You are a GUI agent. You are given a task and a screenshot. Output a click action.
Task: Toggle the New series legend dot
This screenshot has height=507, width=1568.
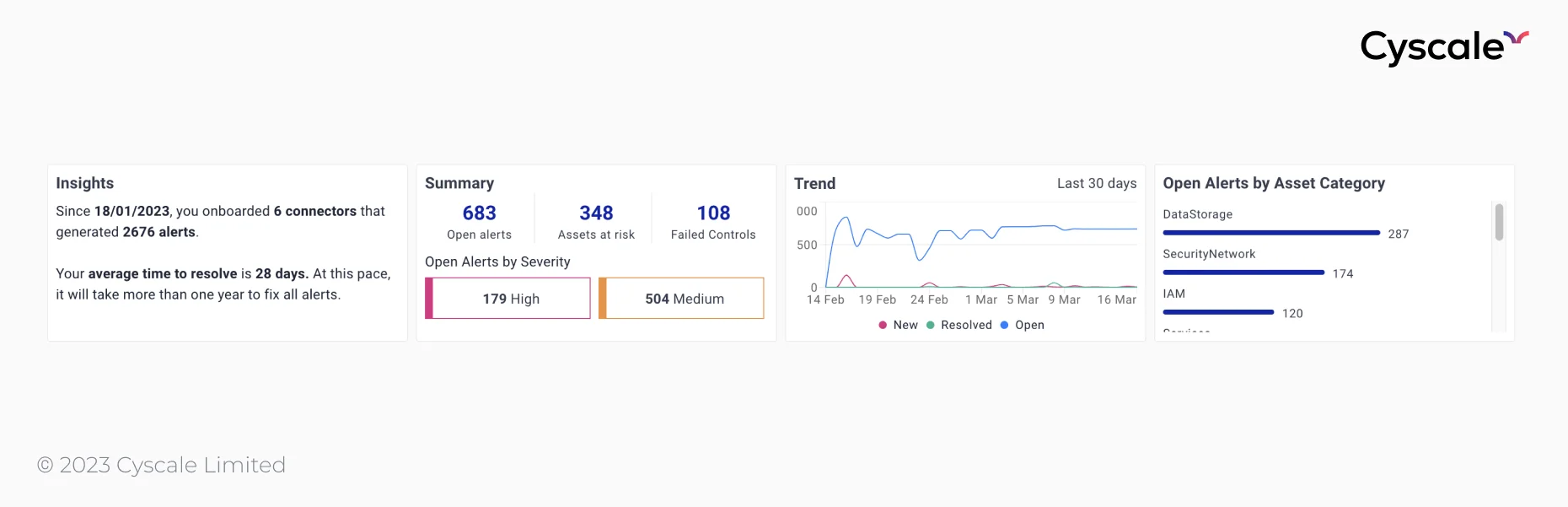883,325
